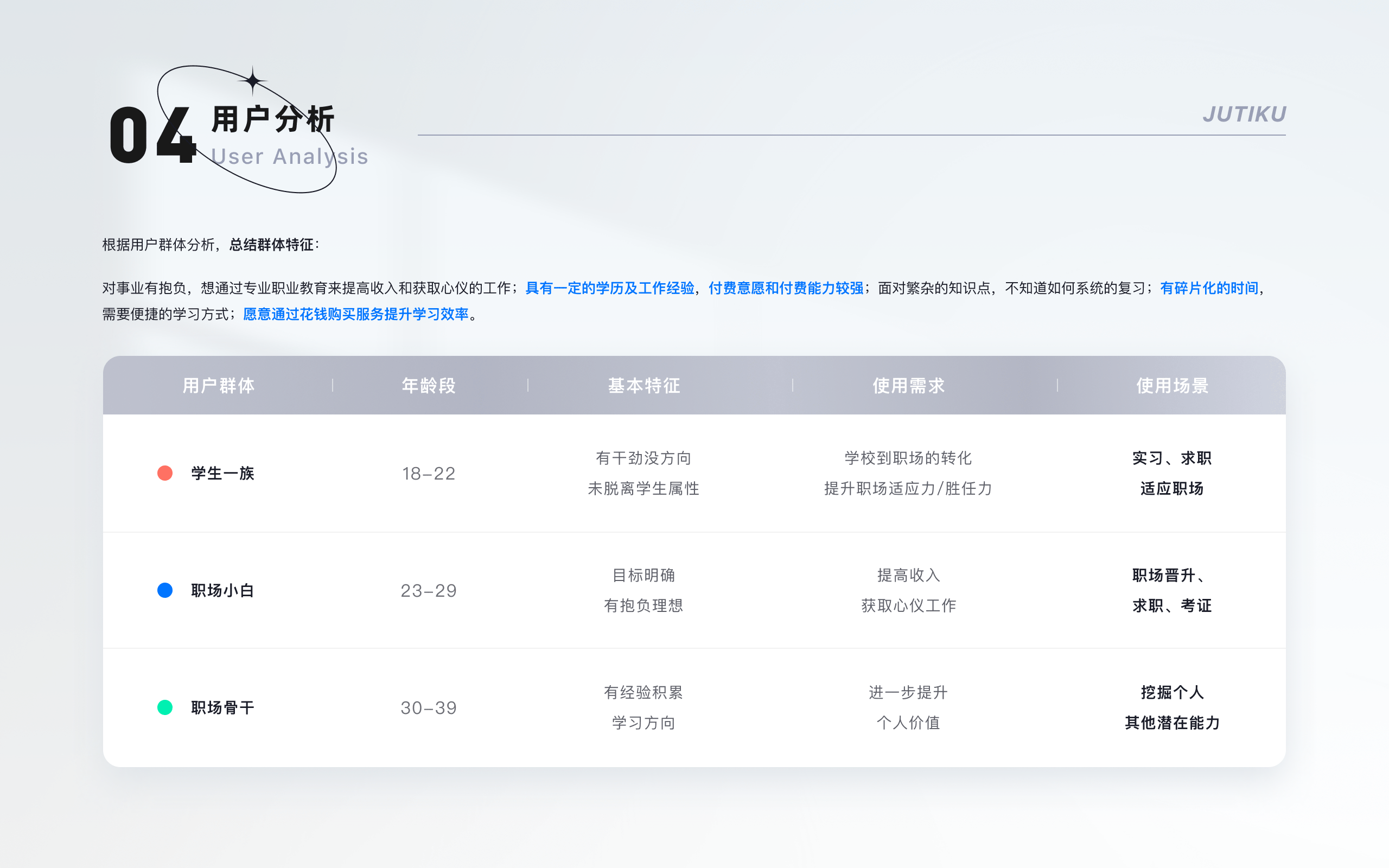1389x868 pixels.
Task: Click the 适应职场 scenario text
Action: [1172, 489]
